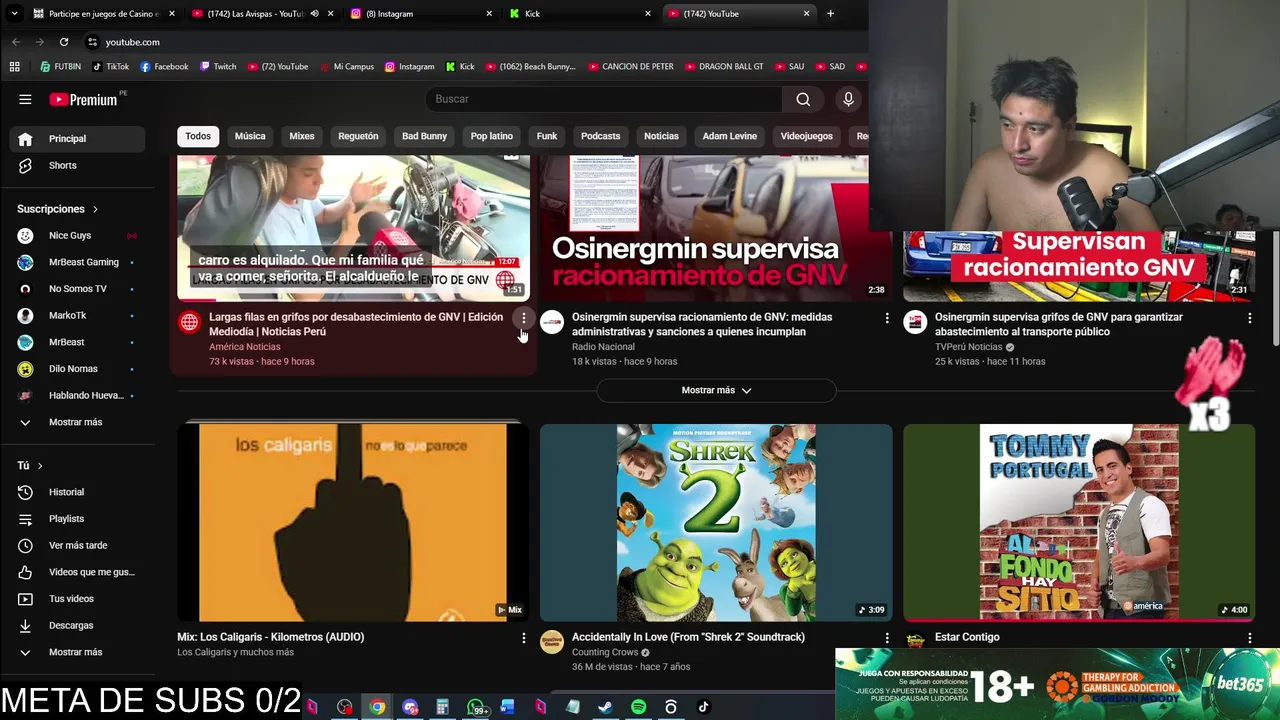
Task: Open the Kick bookmark
Action: coord(460,67)
